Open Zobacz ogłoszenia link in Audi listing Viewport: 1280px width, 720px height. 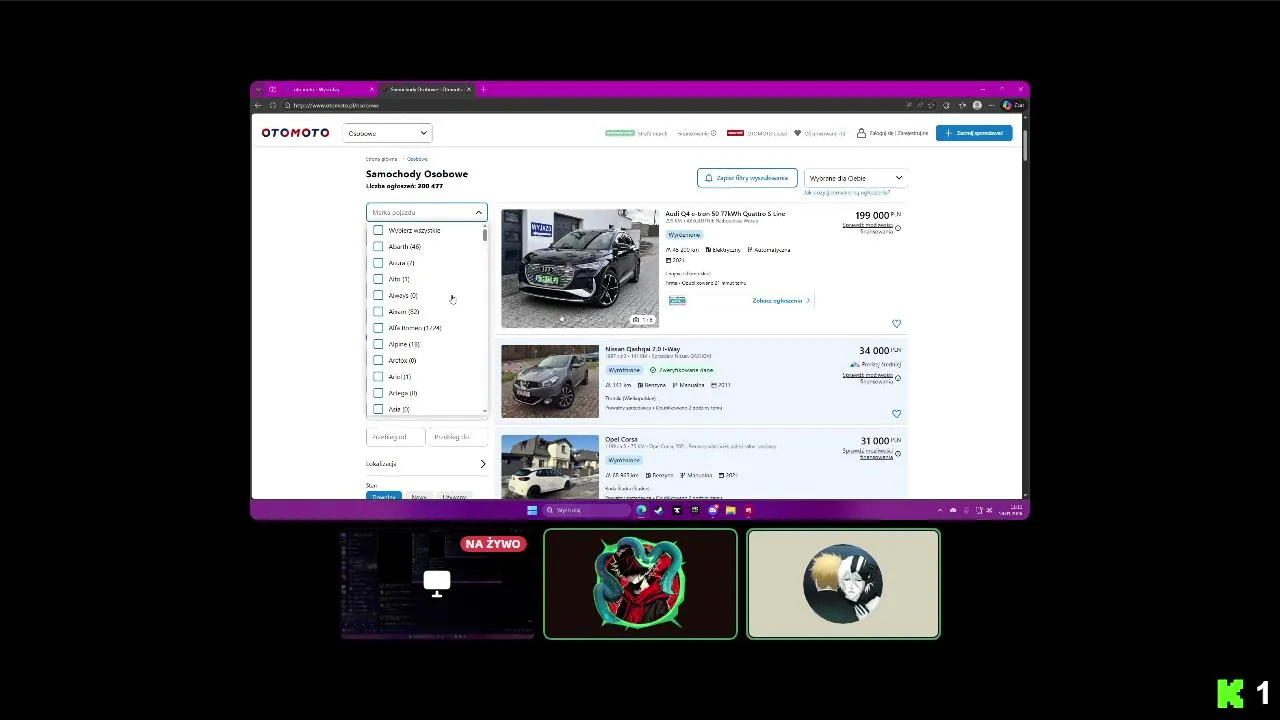(x=781, y=300)
